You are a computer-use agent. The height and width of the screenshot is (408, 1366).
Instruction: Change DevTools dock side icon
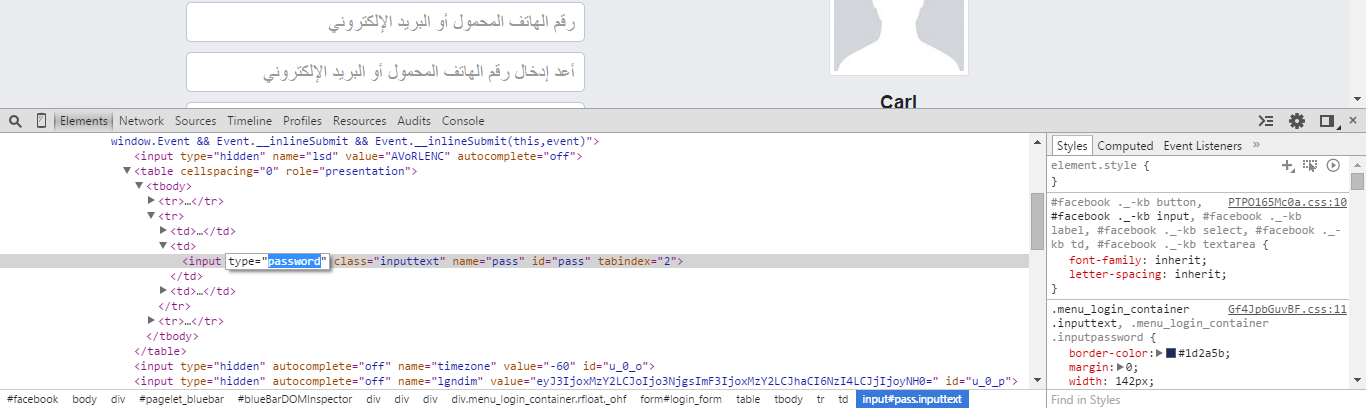(1327, 121)
